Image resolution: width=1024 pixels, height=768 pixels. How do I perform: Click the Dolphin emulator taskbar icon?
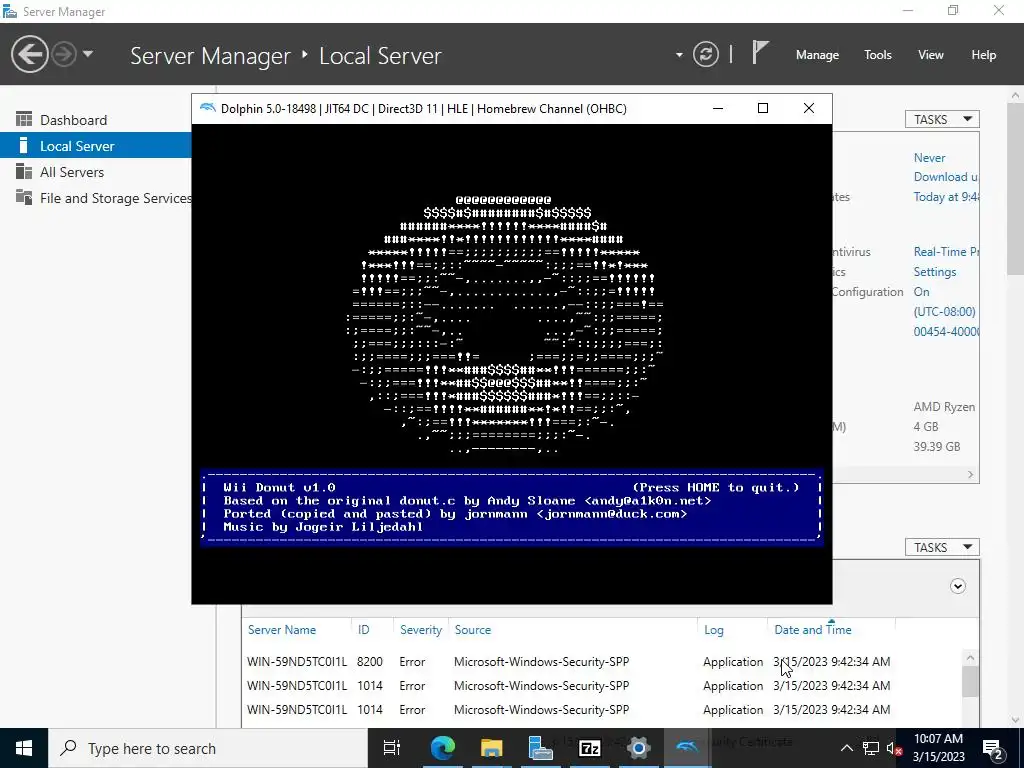pyautogui.click(x=688, y=748)
